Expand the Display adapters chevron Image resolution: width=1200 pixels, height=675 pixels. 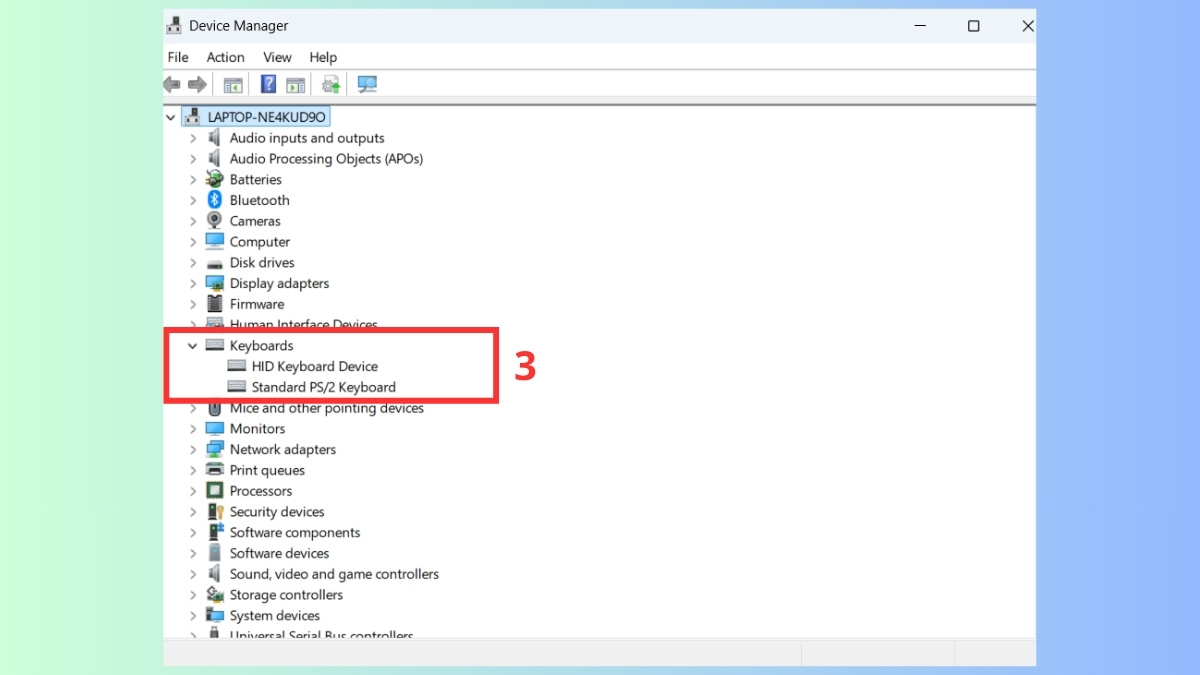193,284
